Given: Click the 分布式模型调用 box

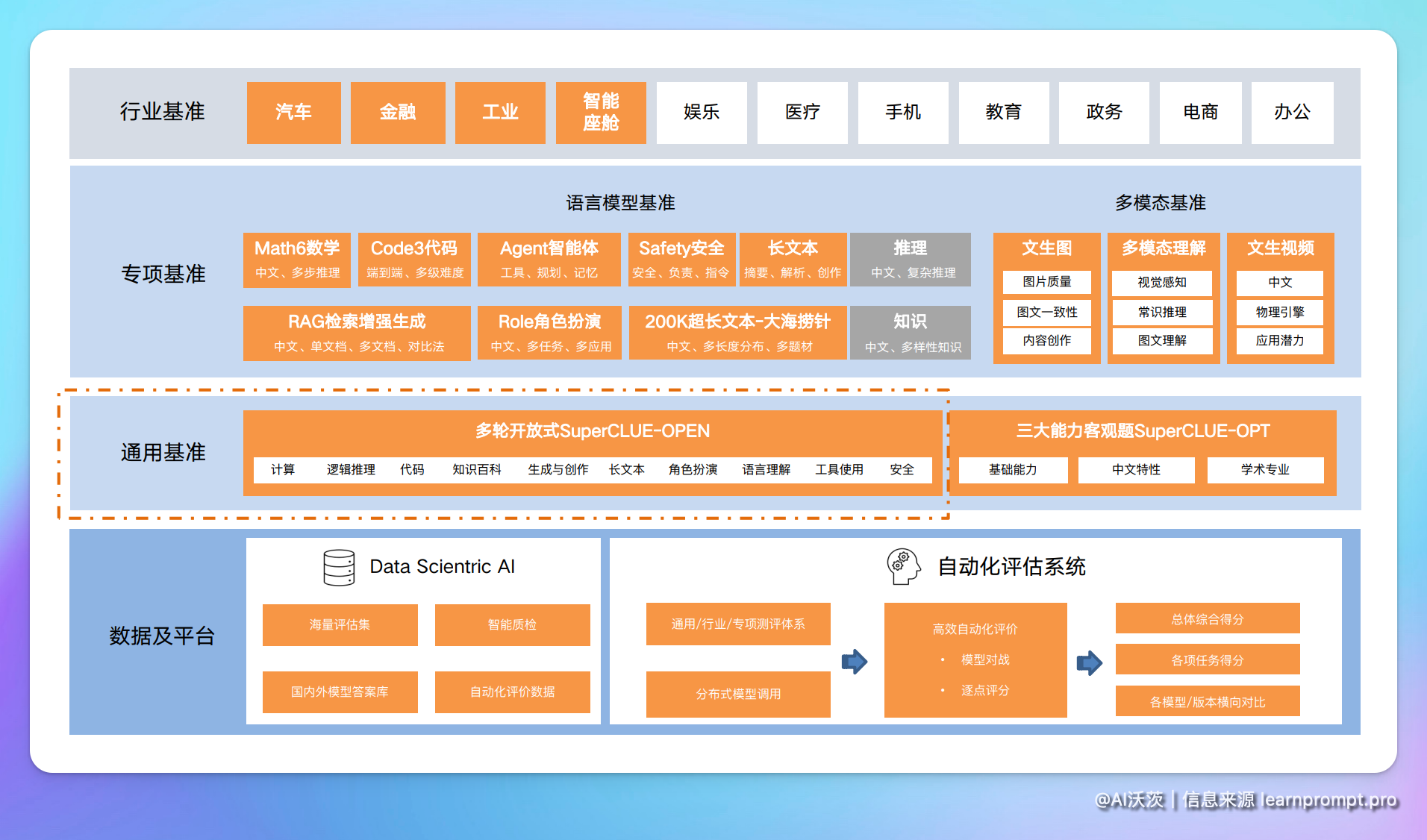Looking at the screenshot, I should pos(738,695).
